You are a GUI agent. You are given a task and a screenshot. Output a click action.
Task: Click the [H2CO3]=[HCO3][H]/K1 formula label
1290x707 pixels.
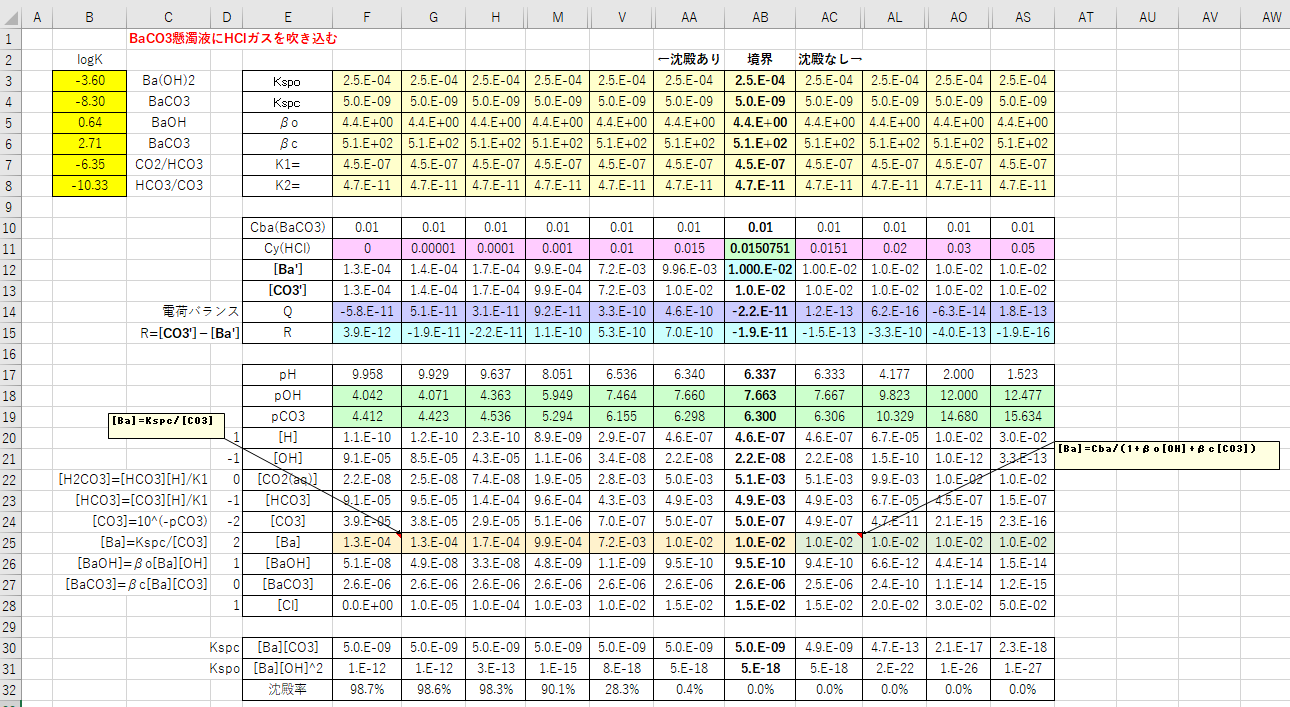pos(134,478)
